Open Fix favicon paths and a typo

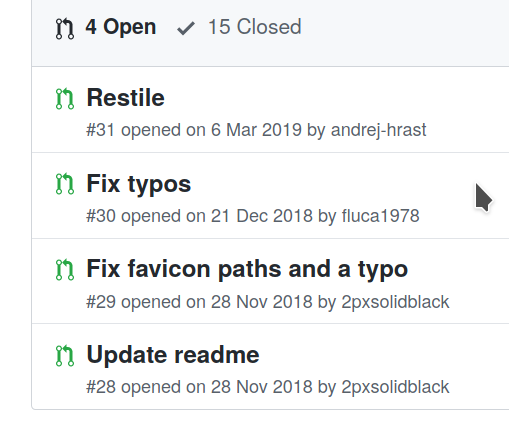tap(247, 269)
